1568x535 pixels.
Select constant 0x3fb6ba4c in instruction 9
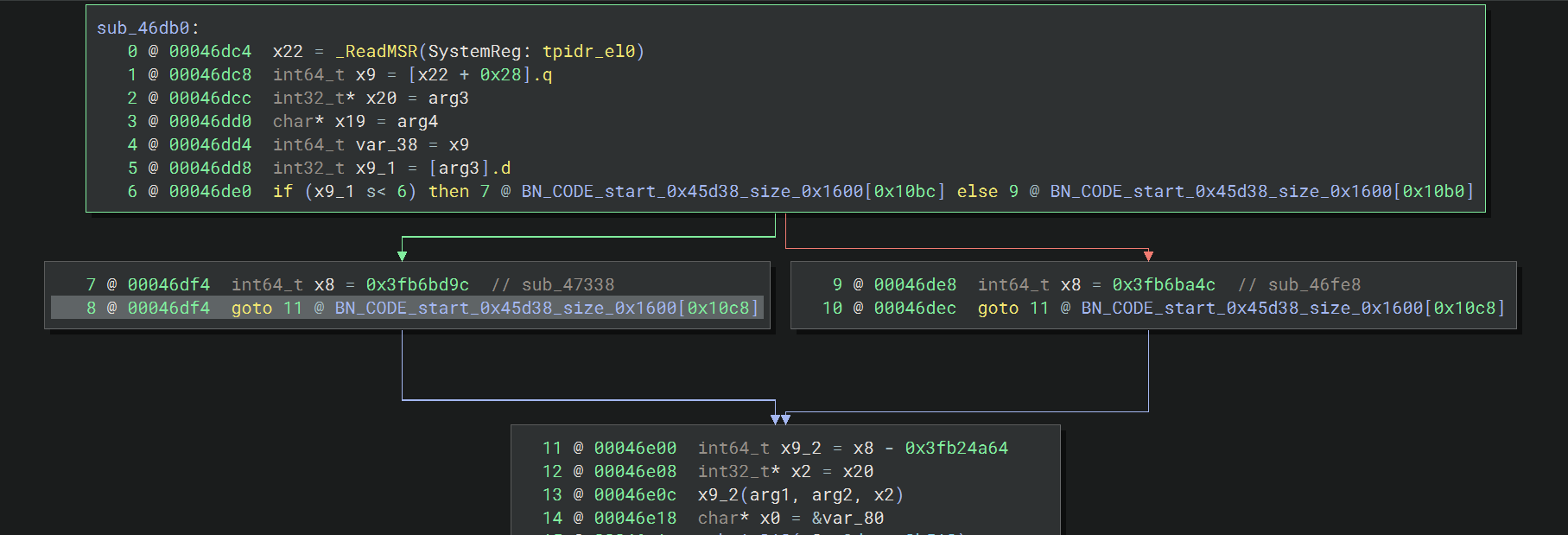click(1164, 284)
